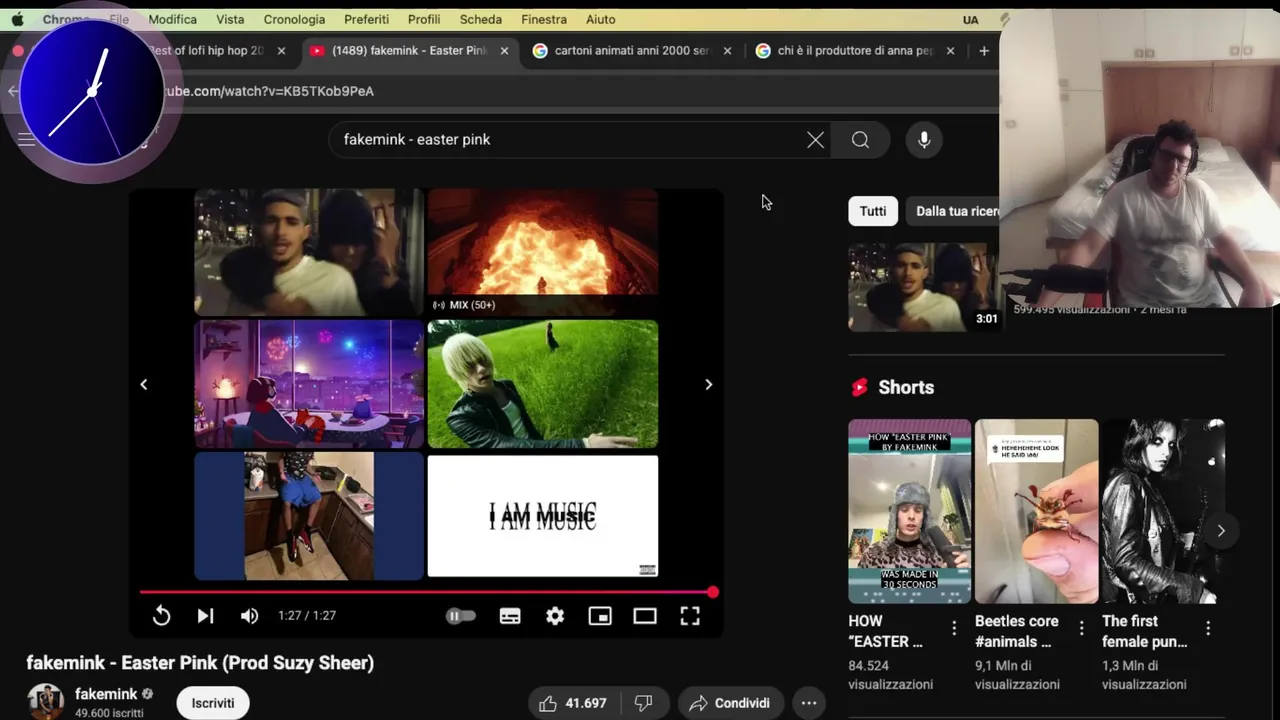Viewport: 1280px width, 720px height.
Task: Click the video title Easter Pink text
Action: click(200, 662)
